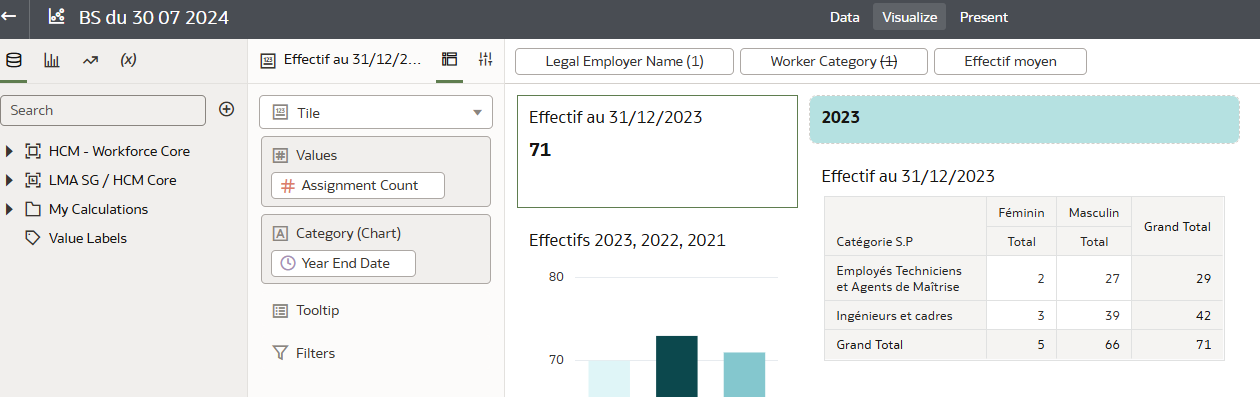
Task: Click the Worker Category filter button
Action: [834, 61]
